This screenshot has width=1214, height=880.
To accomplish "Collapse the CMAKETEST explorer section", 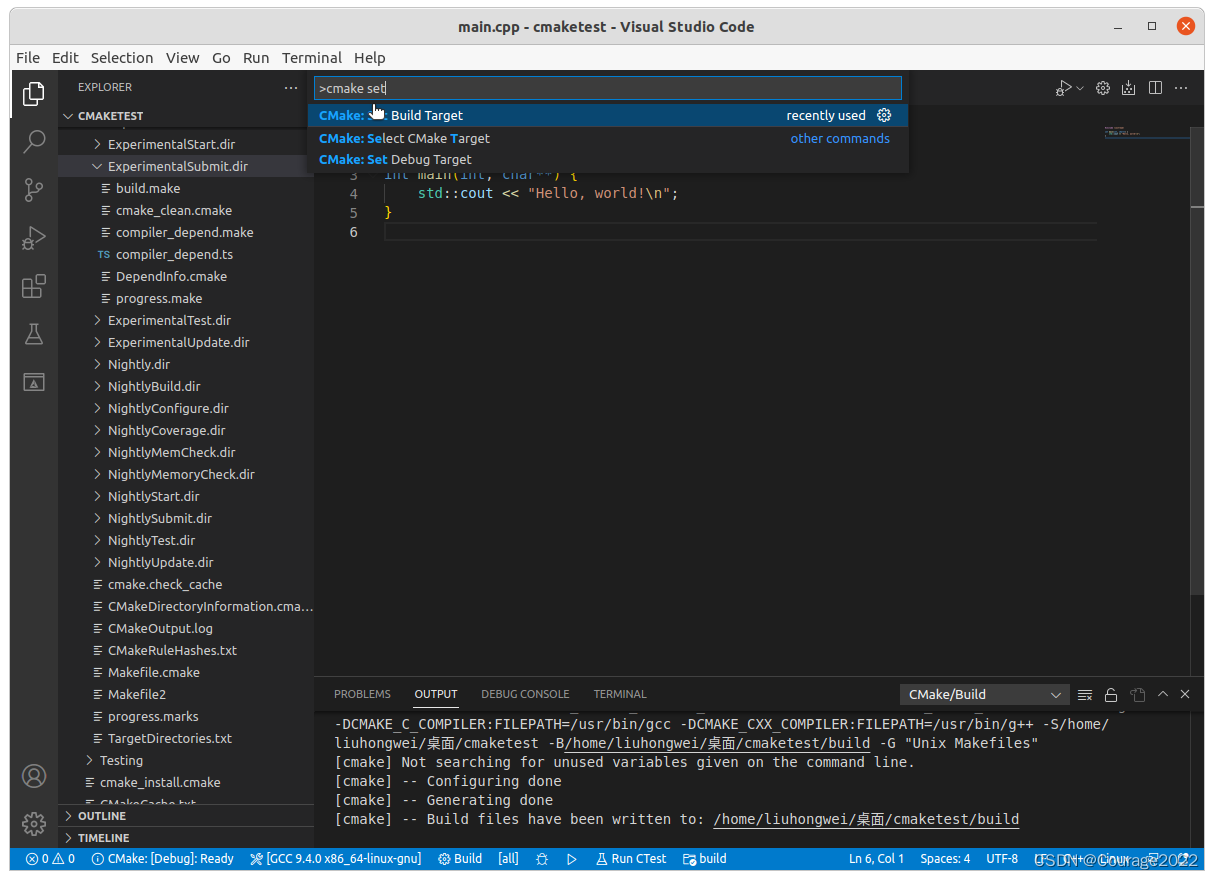I will pos(186,116).
